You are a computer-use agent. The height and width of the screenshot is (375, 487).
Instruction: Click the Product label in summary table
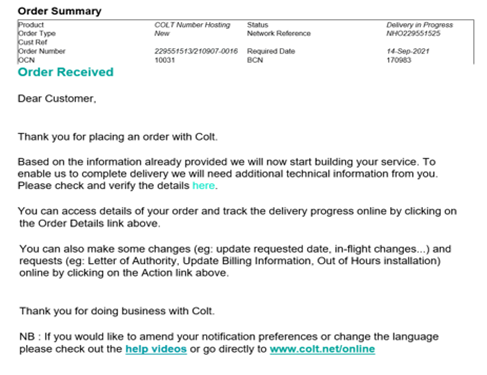(x=31, y=25)
